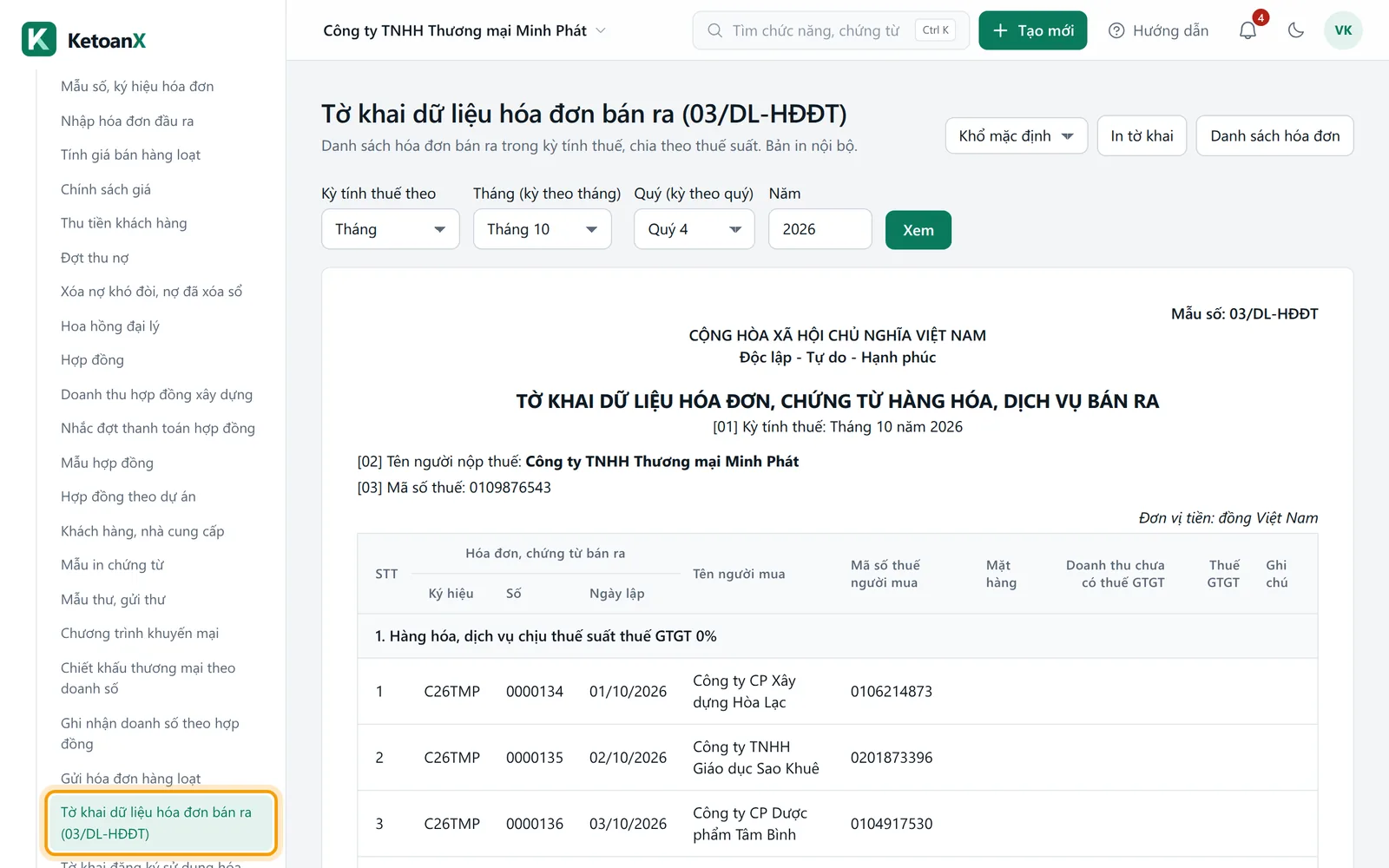
Task: Select Chính sách giá menu item
Action: coord(106,189)
